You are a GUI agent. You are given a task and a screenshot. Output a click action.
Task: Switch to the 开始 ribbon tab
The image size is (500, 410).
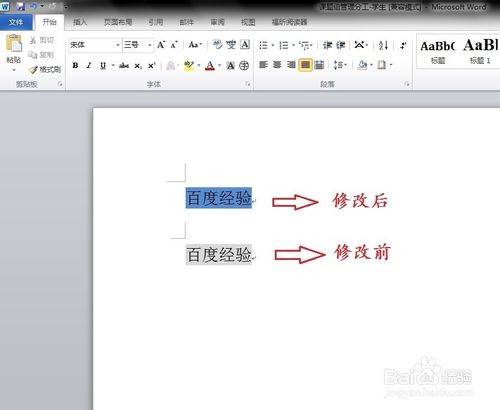click(49, 22)
